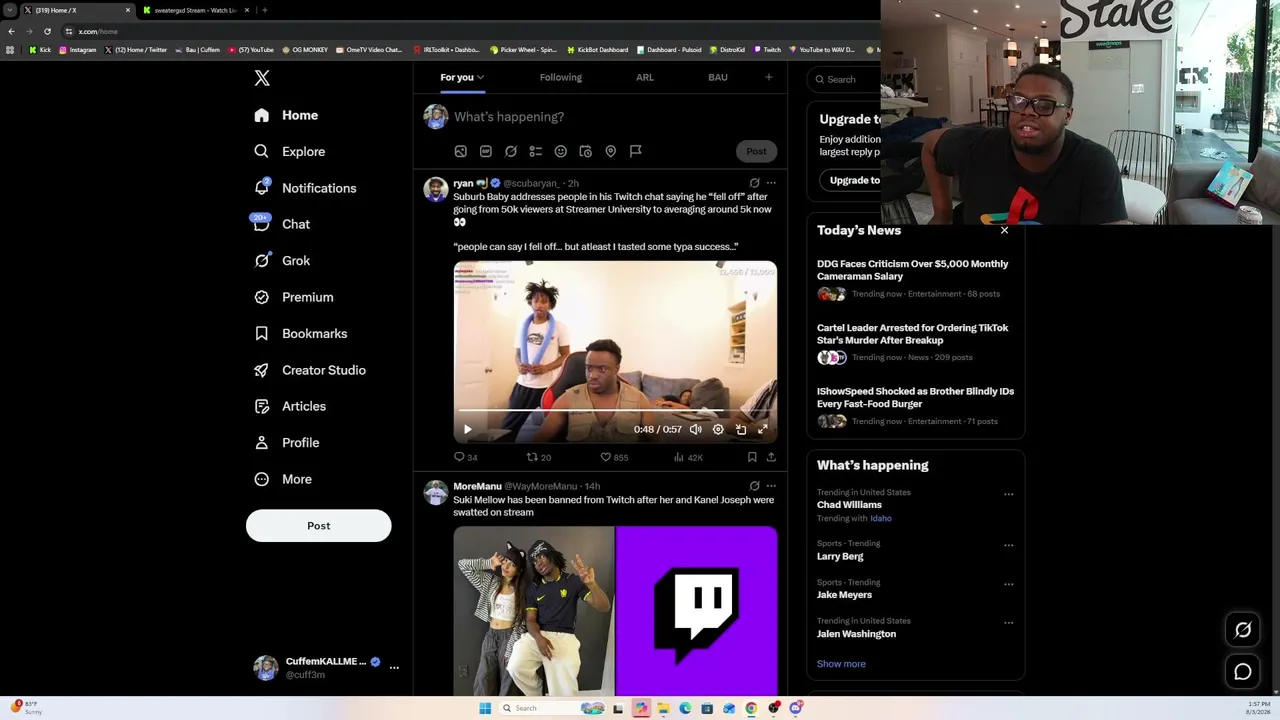Open emoji picker in post composer

tap(561, 151)
